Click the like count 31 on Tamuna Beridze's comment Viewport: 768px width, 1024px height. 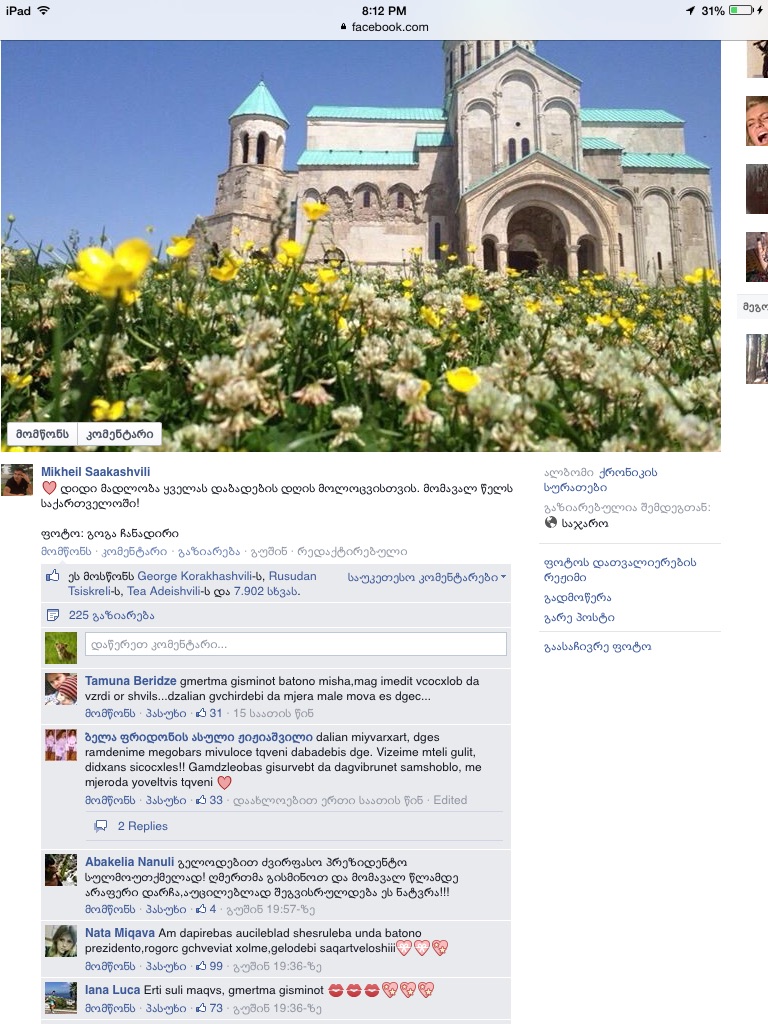210,713
